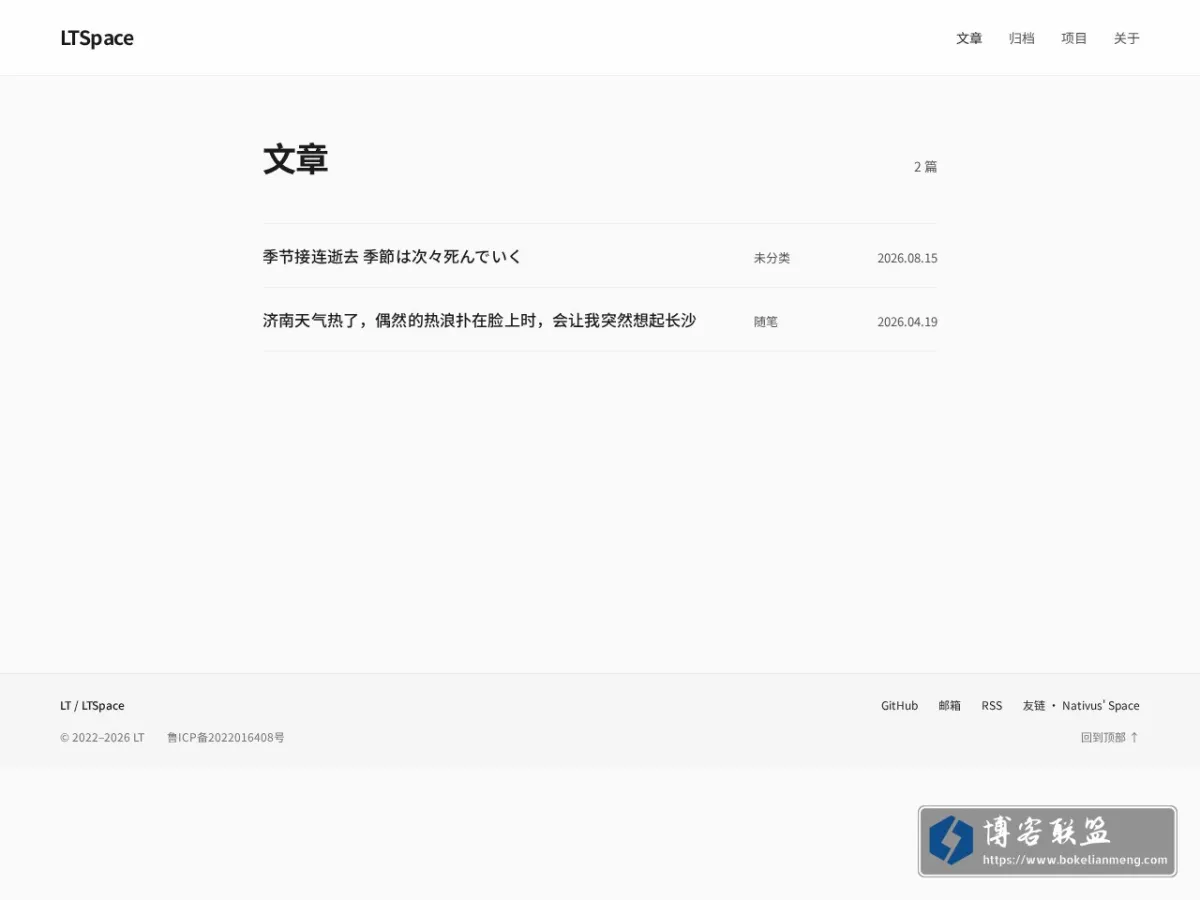Open the 友链 footer link

[1033, 706]
